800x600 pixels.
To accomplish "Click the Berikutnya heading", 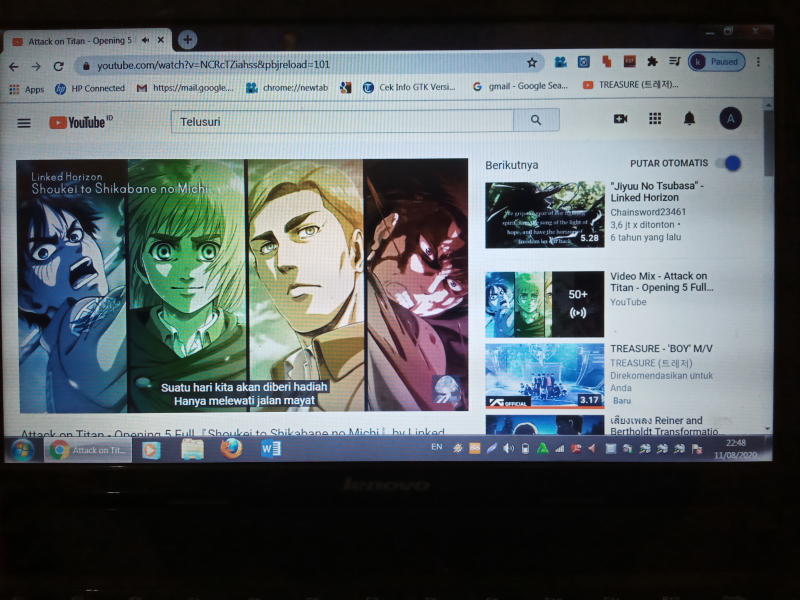I will 511,165.
